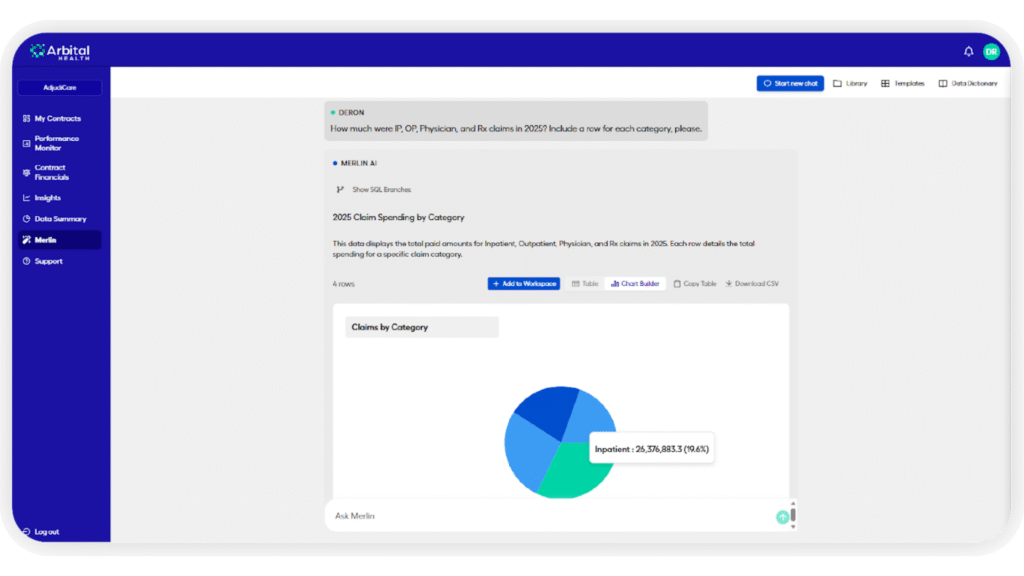Log out from the sidebar
Image resolution: width=1024 pixels, height=576 pixels.
(46, 532)
